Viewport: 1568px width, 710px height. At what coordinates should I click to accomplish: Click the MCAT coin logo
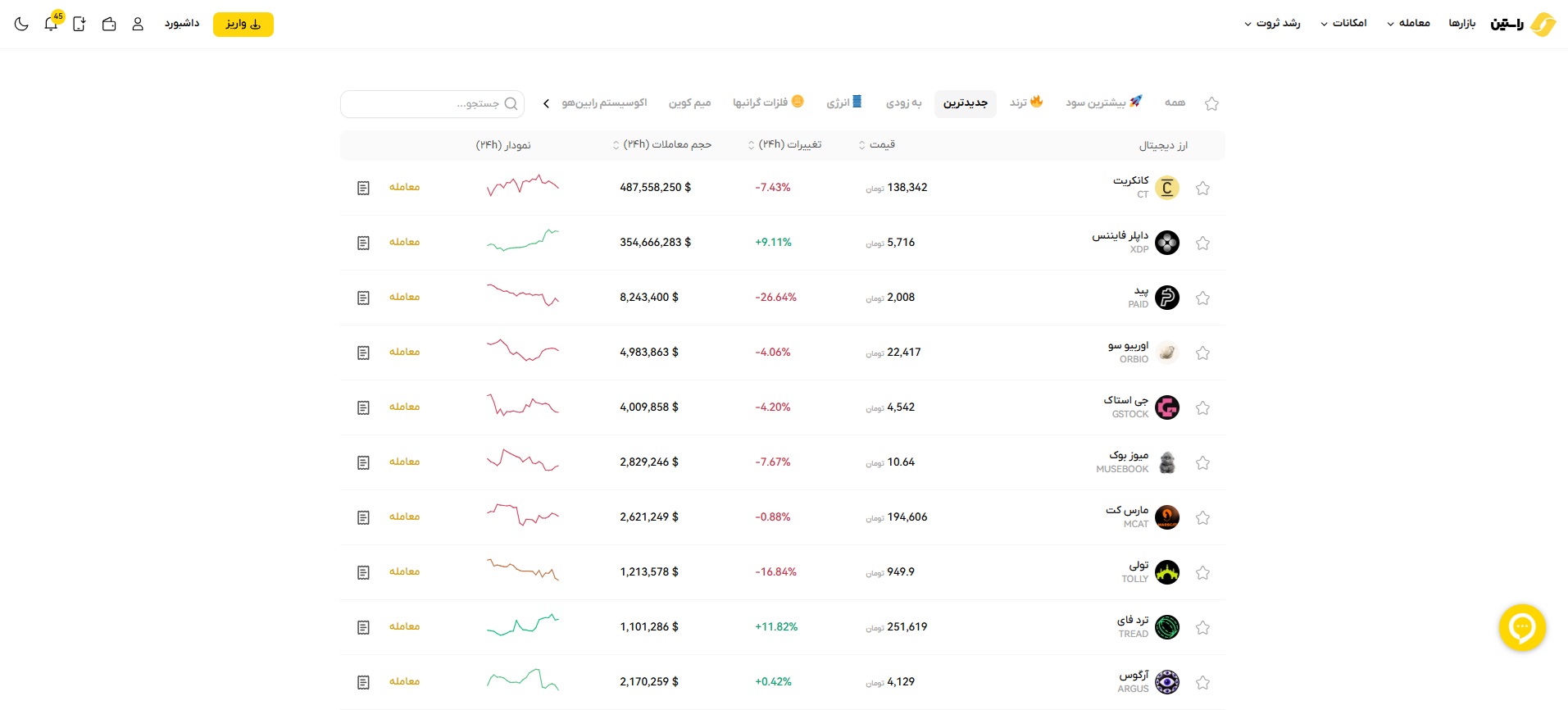(x=1167, y=517)
